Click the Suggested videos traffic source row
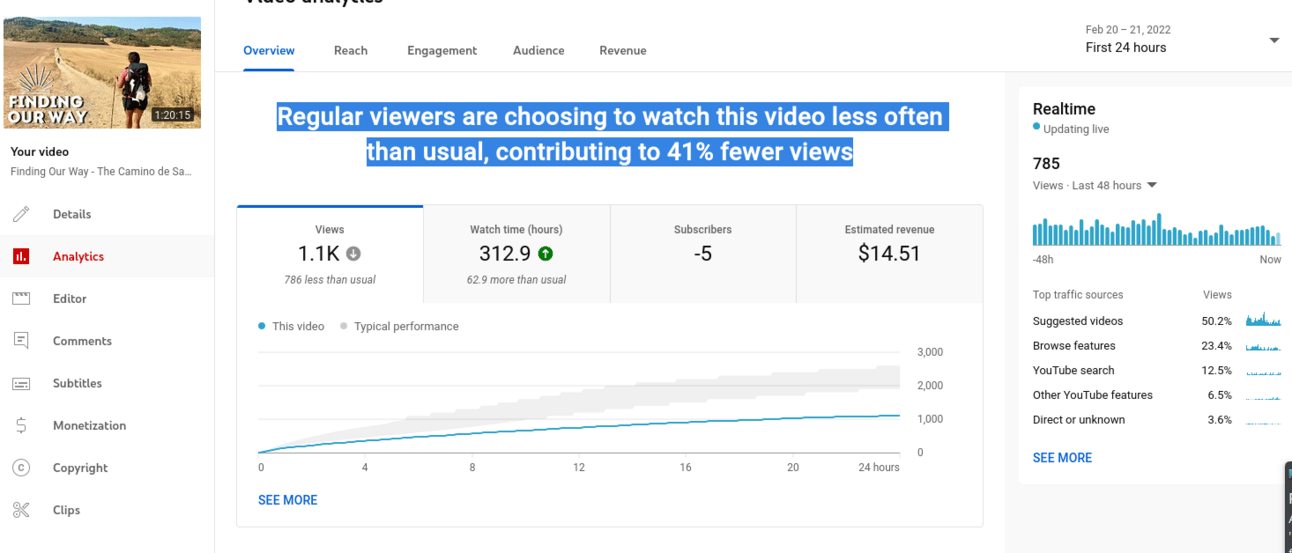This screenshot has width=1292, height=553. point(1078,321)
